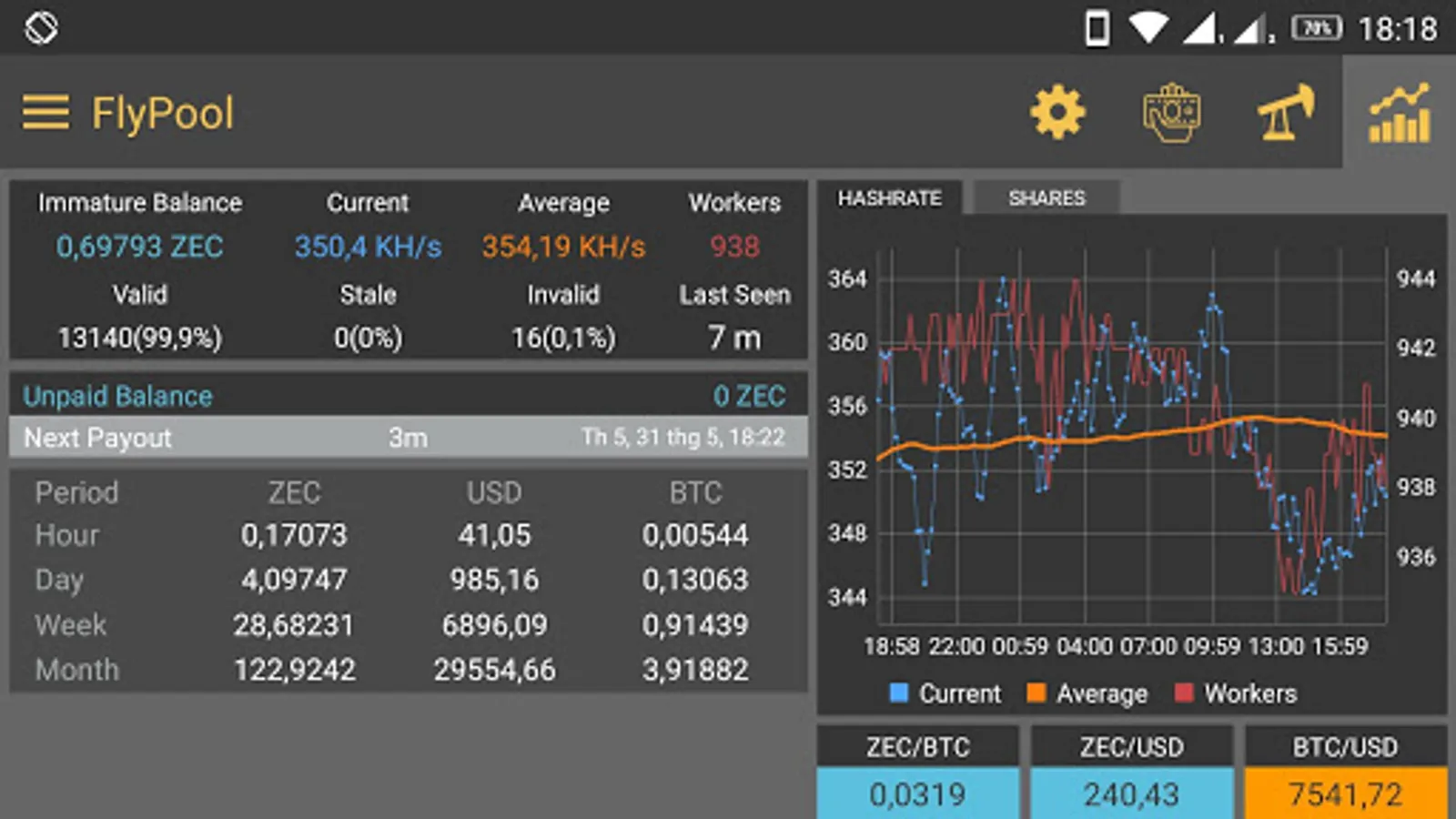Screen dimensions: 1456x819
Task: Tap the Last Seen value 7 m
Action: [734, 338]
